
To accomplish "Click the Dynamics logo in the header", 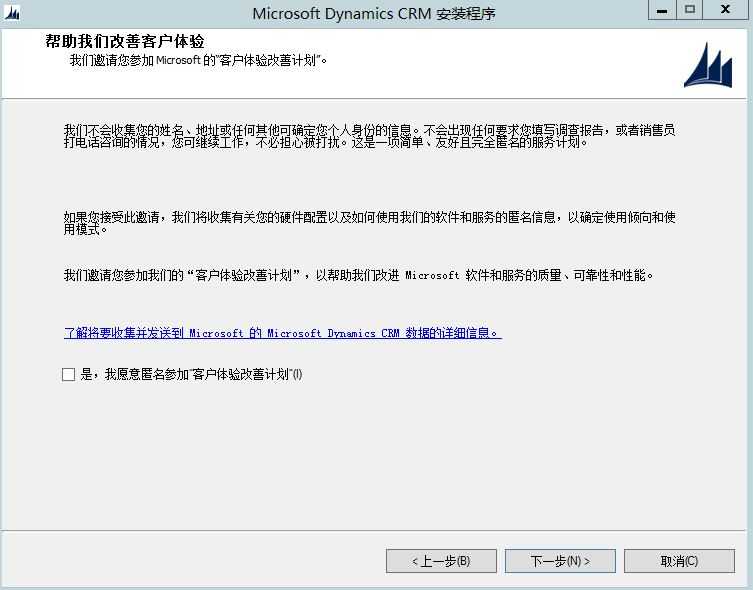I will [708, 65].
